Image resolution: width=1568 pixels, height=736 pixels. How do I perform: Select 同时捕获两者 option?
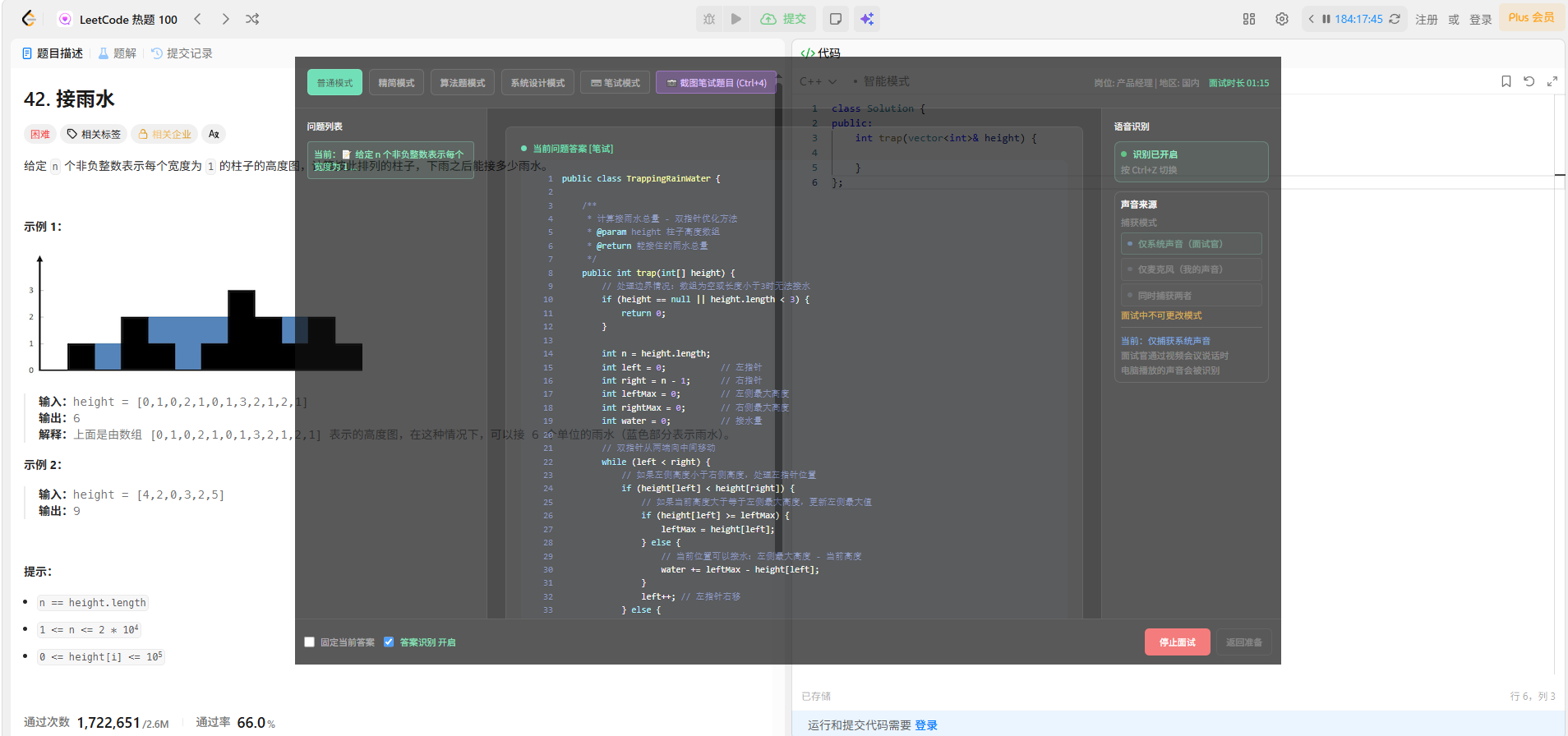tap(1191, 295)
